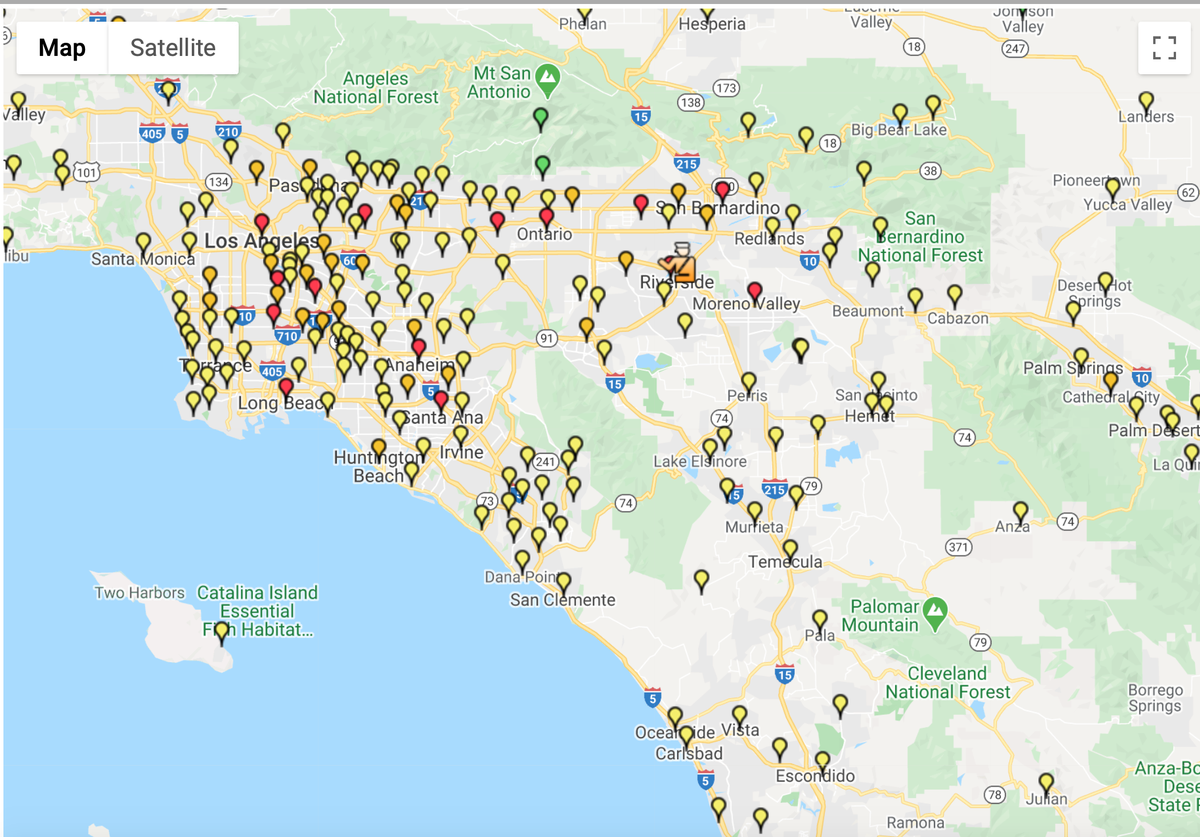Toggle fullscreen map view
Screen dimensions: 1200x837
point(1164,47)
